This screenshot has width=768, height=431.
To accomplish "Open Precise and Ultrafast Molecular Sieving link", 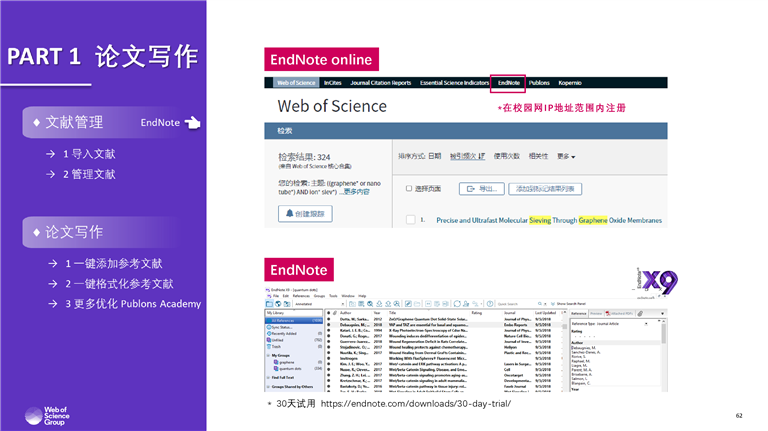I will click(x=549, y=220).
